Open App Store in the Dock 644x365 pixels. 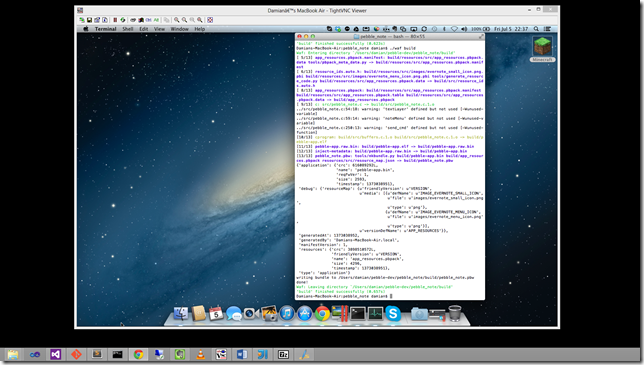click(x=304, y=314)
